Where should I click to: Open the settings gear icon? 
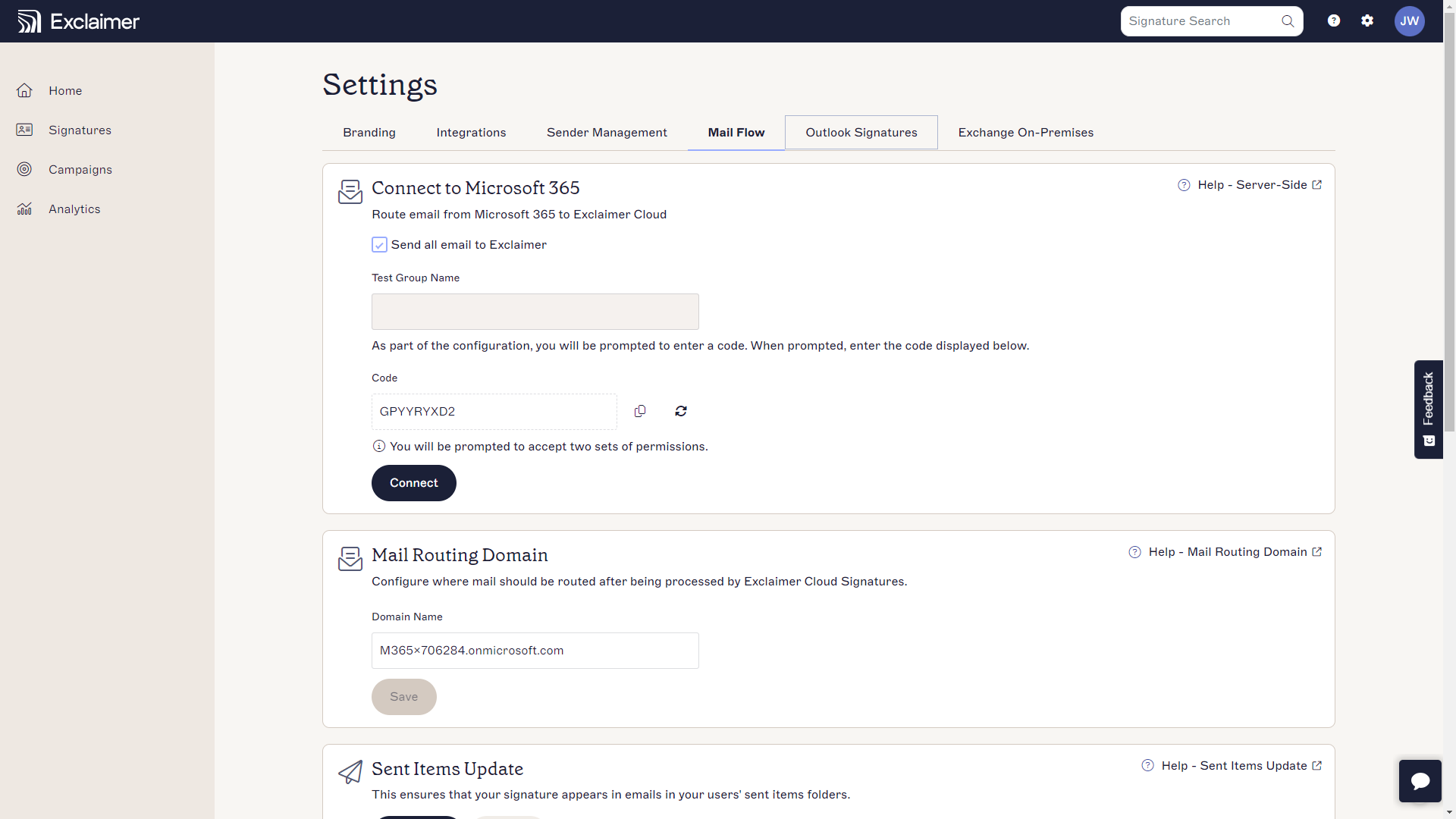pos(1367,20)
